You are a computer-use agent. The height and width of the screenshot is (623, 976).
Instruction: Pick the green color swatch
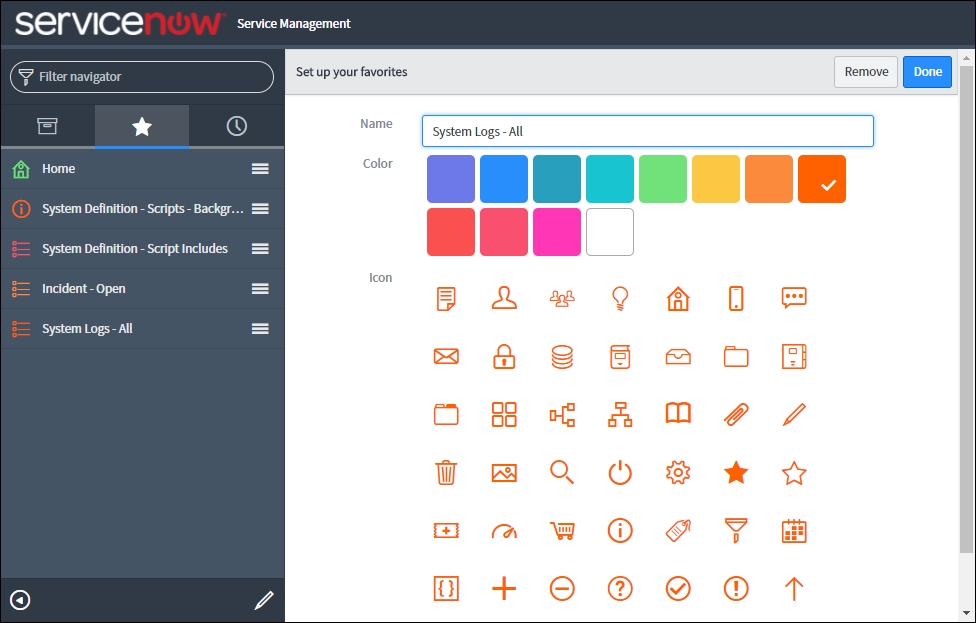[662, 179]
